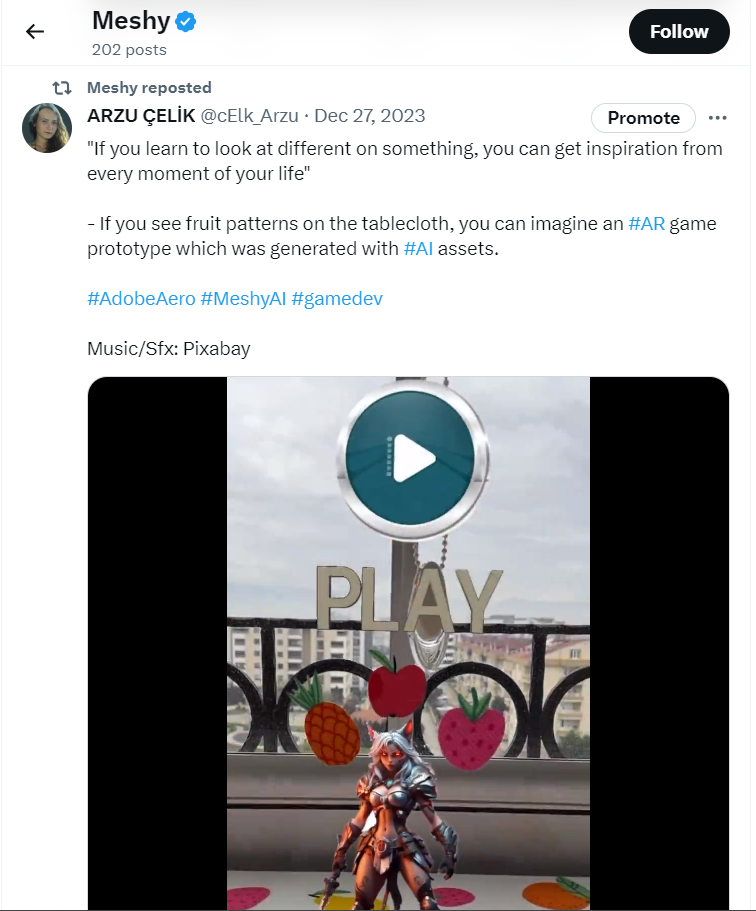
Task: Click the repost icon beside Meshy reposted
Action: point(62,88)
